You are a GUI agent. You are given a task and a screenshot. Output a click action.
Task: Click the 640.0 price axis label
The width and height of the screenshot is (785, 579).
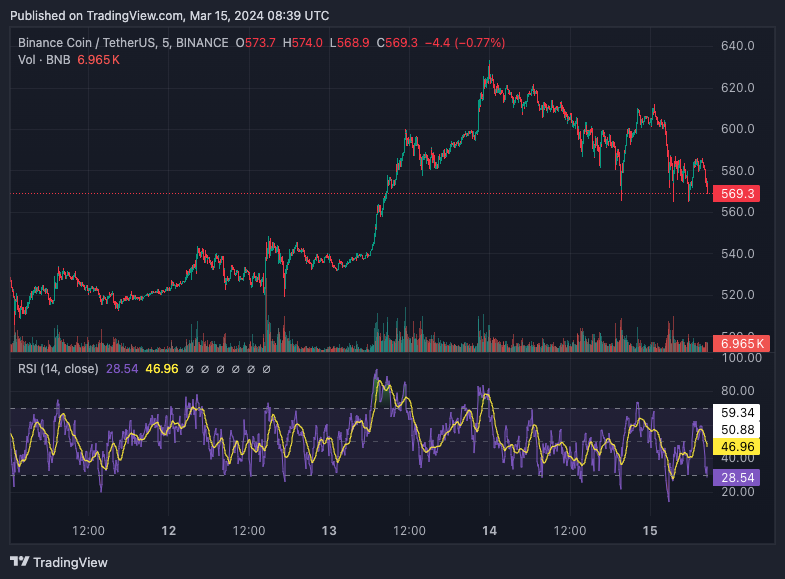coord(737,46)
